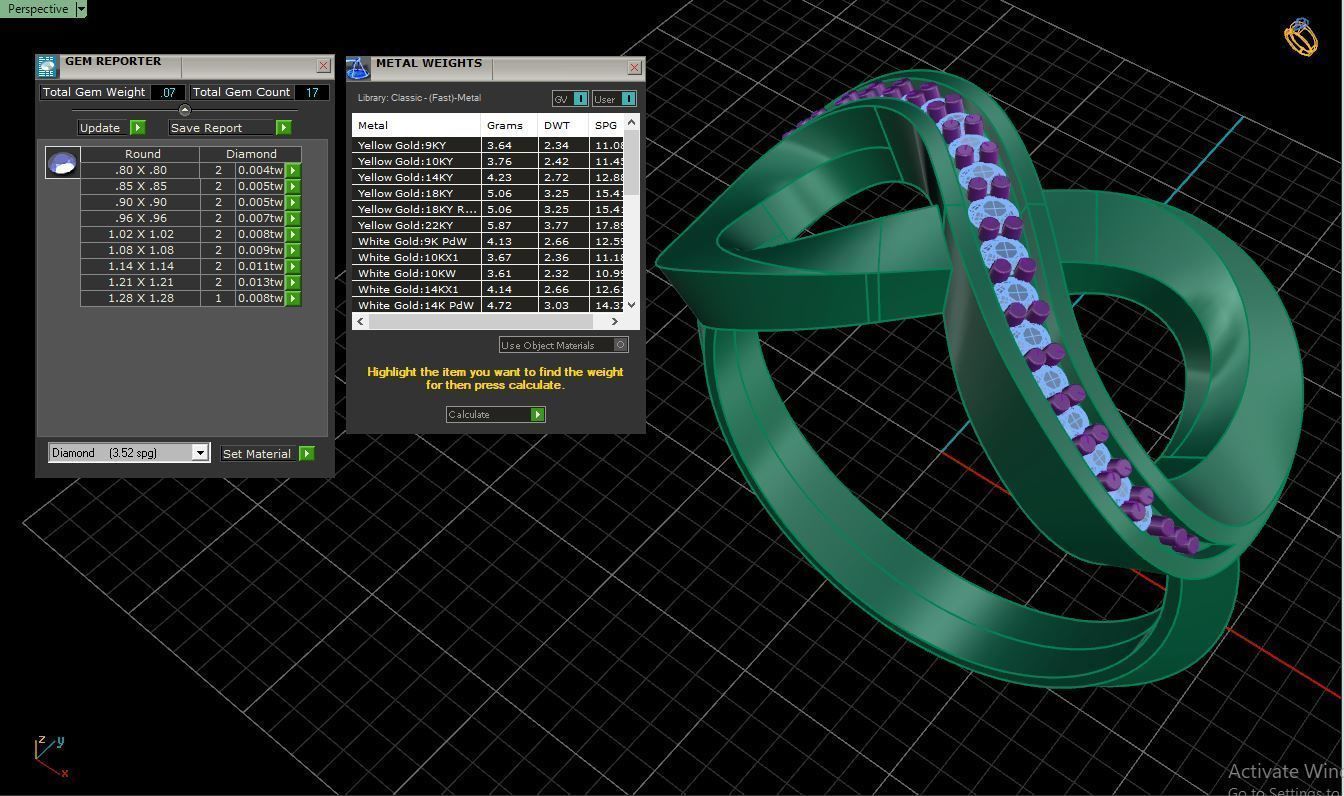This screenshot has height=796, width=1344.
Task: Open the Perspective viewport dropdown arrow
Action: click(x=81, y=9)
